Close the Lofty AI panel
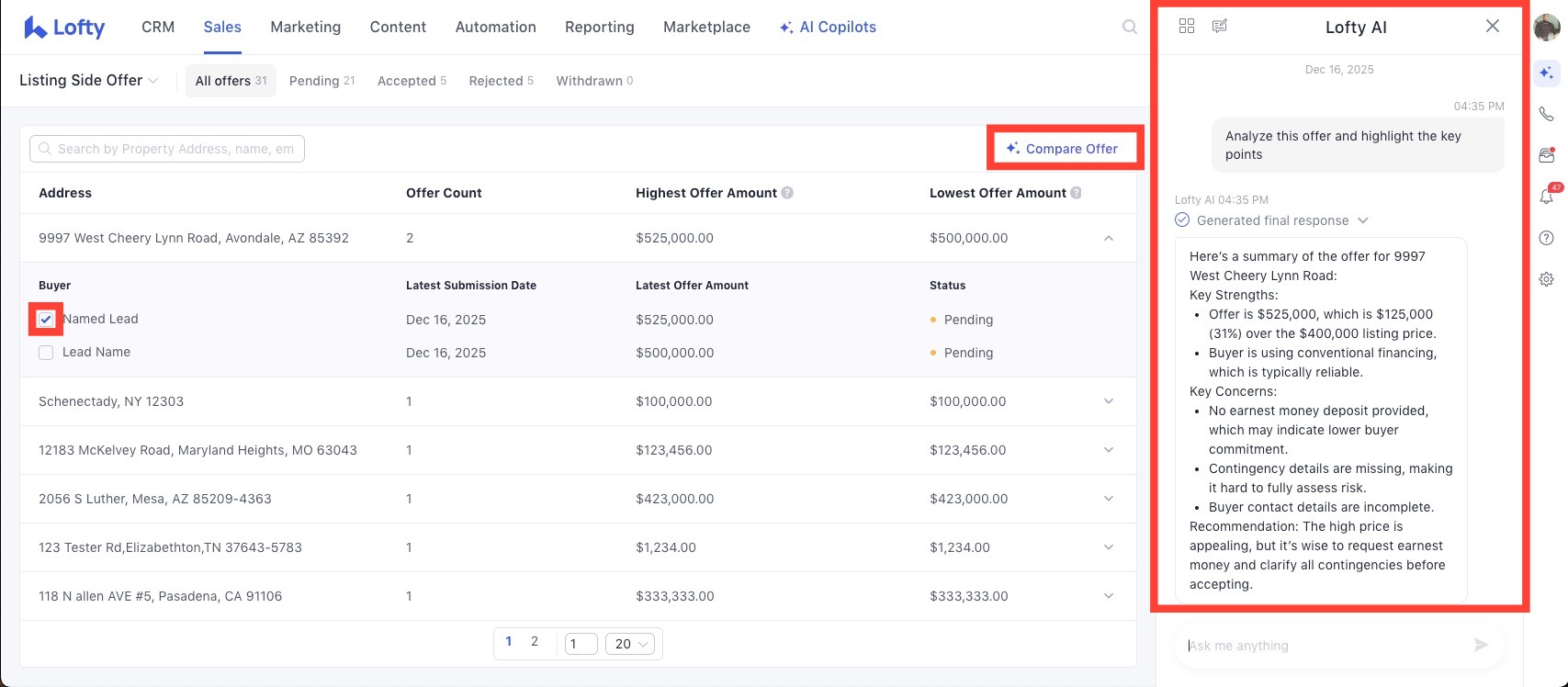1568x687 pixels. (1493, 26)
